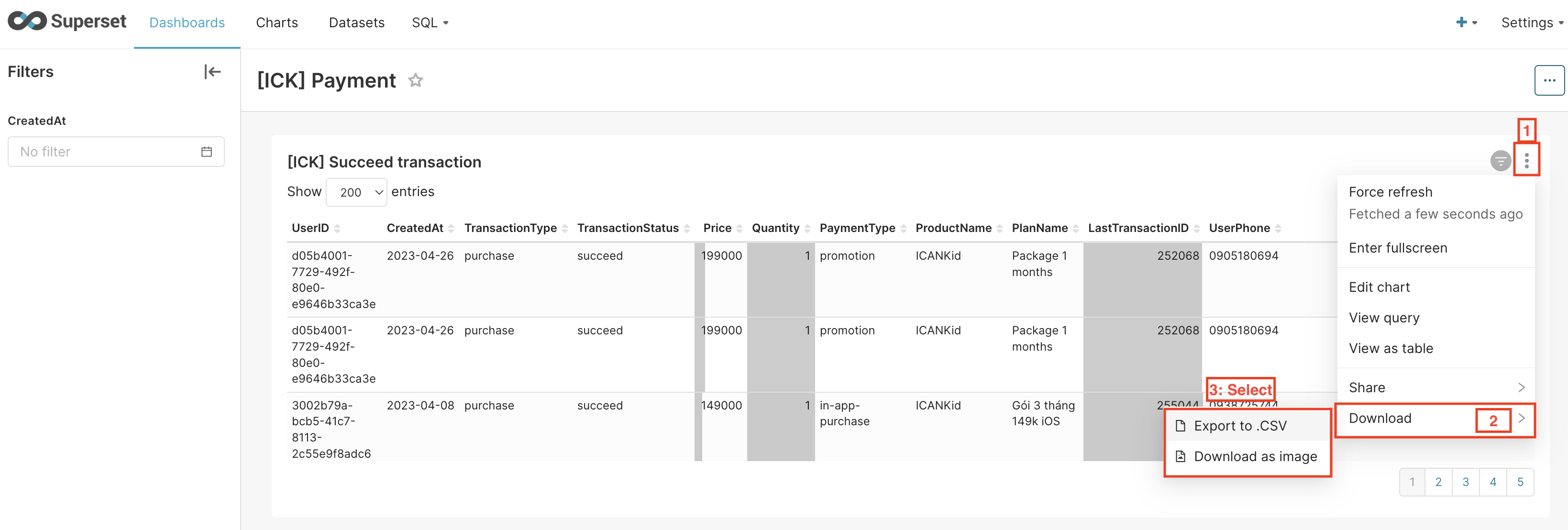
Task: Open the dashboard ellipsis actions menu
Action: pyautogui.click(x=1549, y=80)
